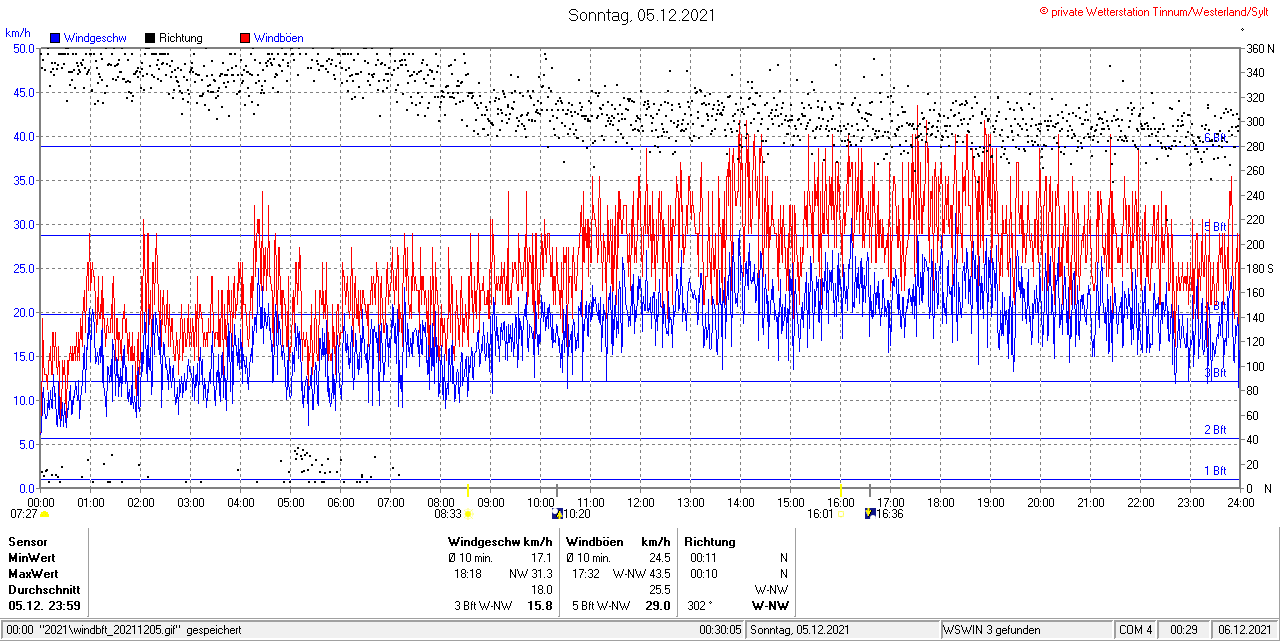The height and width of the screenshot is (641, 1280).
Task: Click the km/h axis unit label
Action: [x=18, y=32]
